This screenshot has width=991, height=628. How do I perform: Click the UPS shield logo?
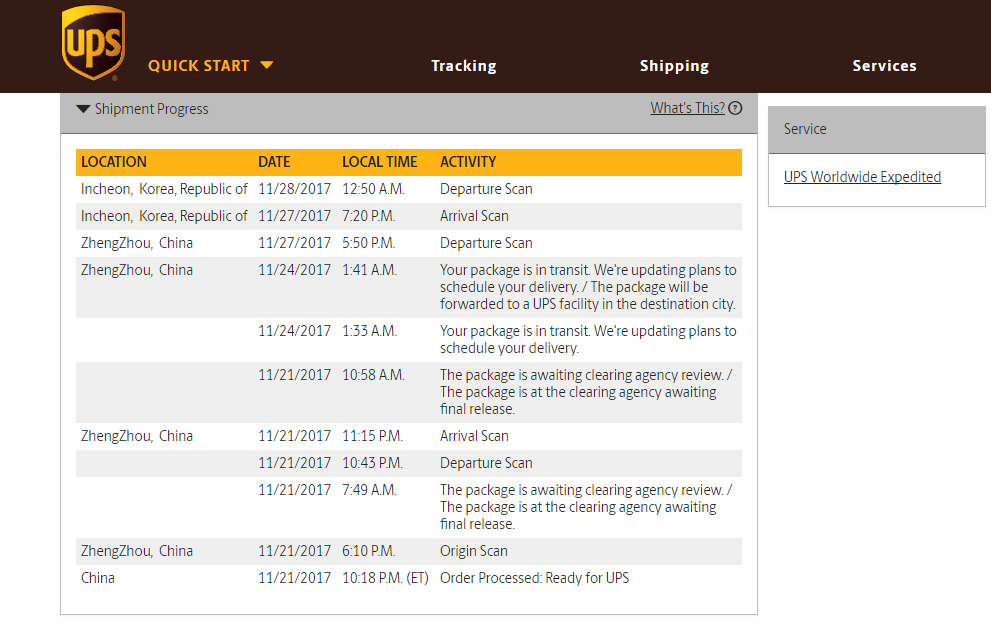click(94, 43)
